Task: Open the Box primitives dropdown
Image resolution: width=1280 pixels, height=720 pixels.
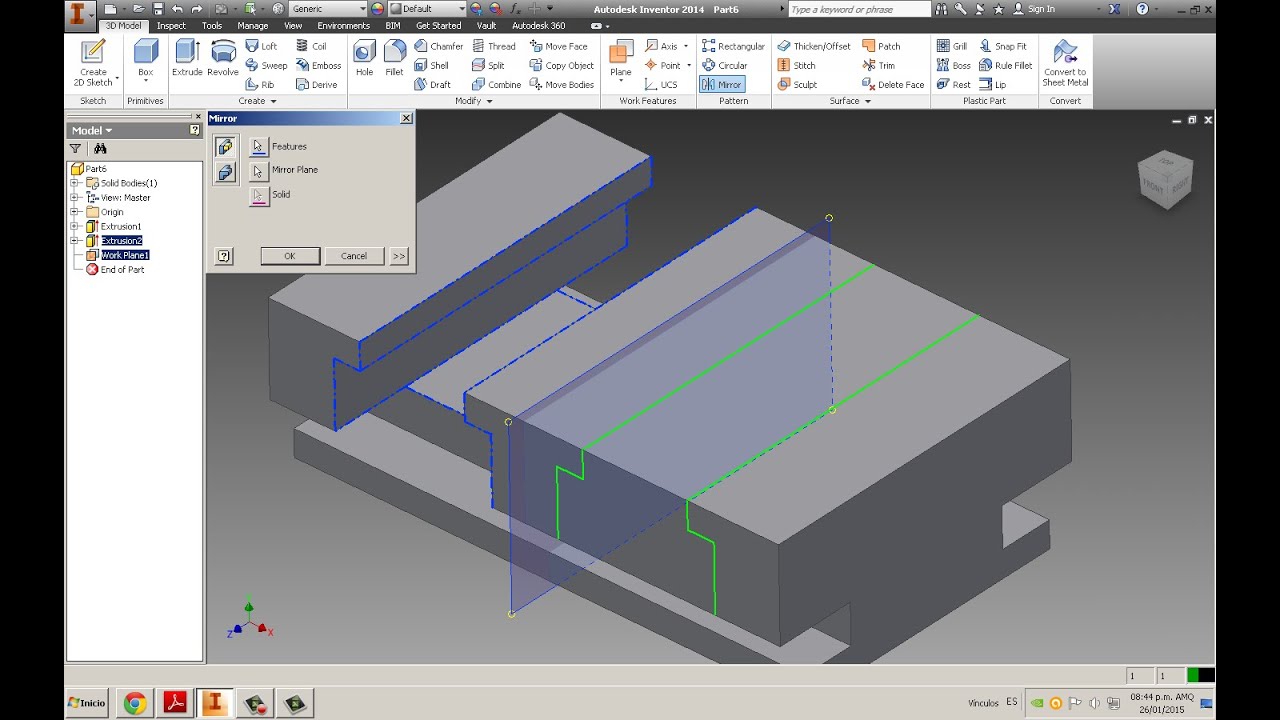Action: point(146,79)
